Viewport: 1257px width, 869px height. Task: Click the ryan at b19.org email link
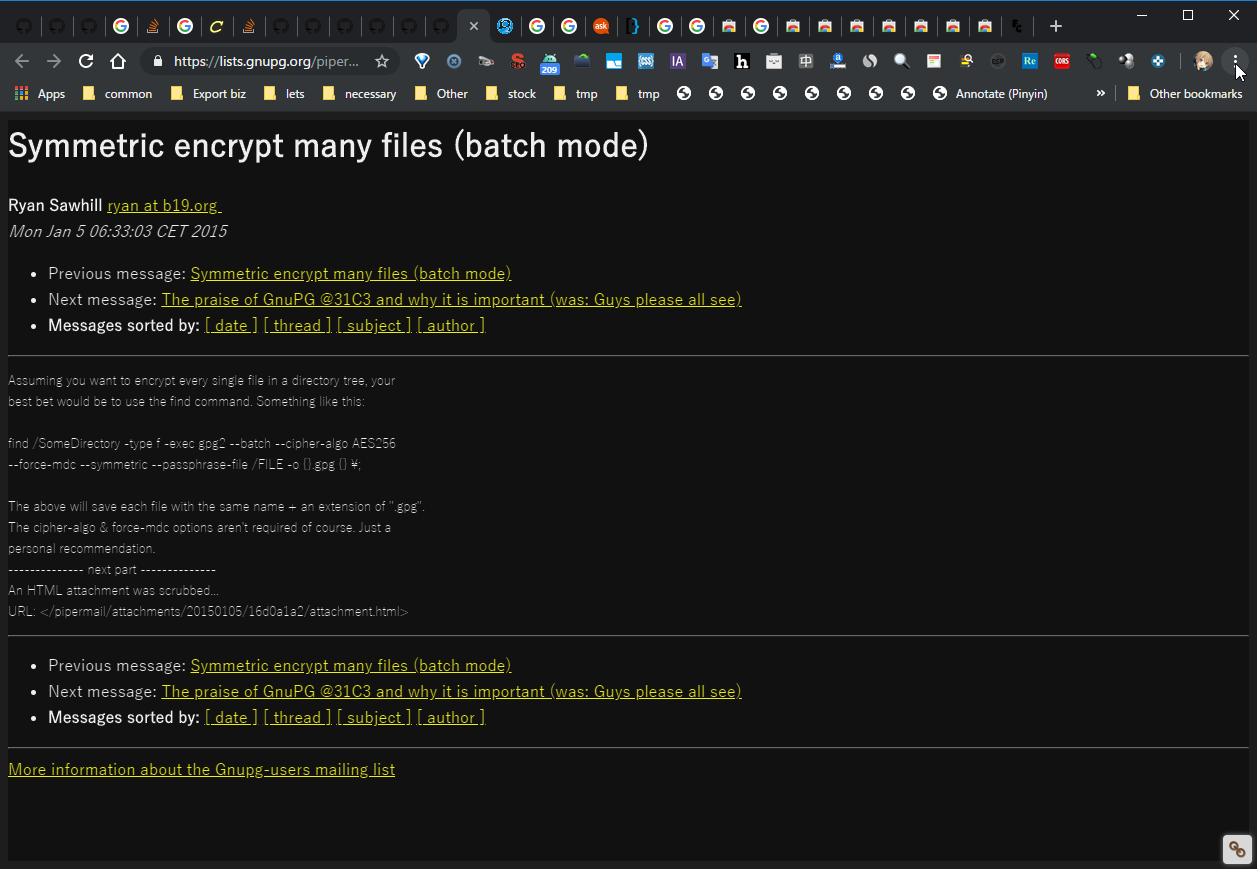[164, 205]
